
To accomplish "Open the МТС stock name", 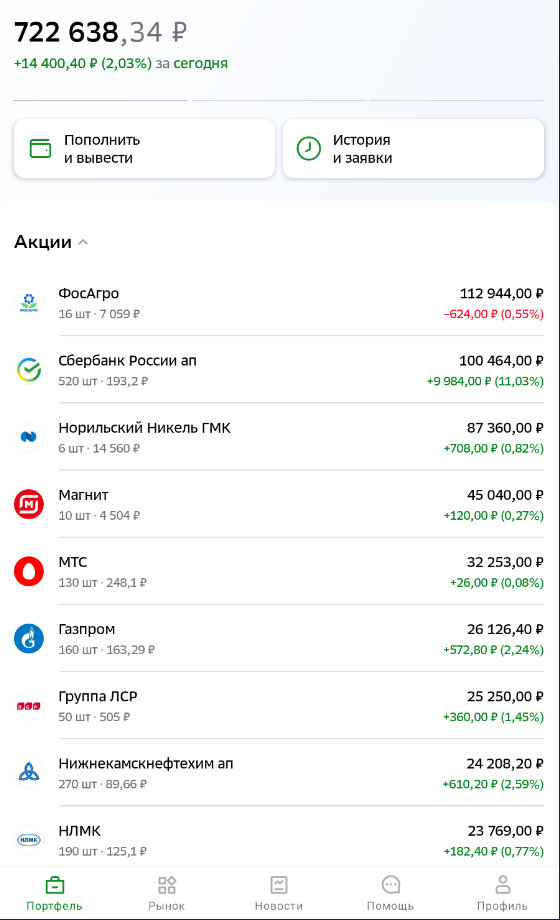I will click(73, 562).
